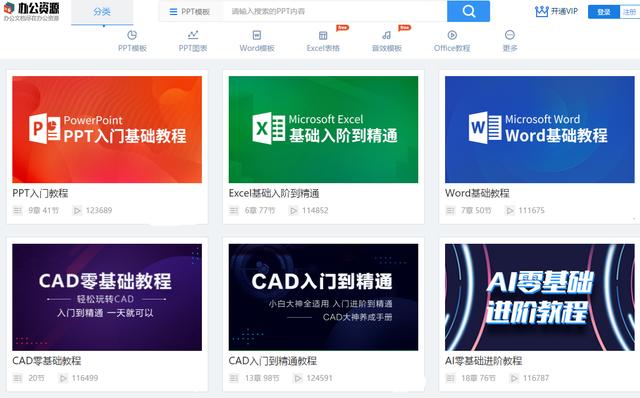Click the Word基础教程 course title
This screenshot has width=640, height=398.
click(477, 193)
